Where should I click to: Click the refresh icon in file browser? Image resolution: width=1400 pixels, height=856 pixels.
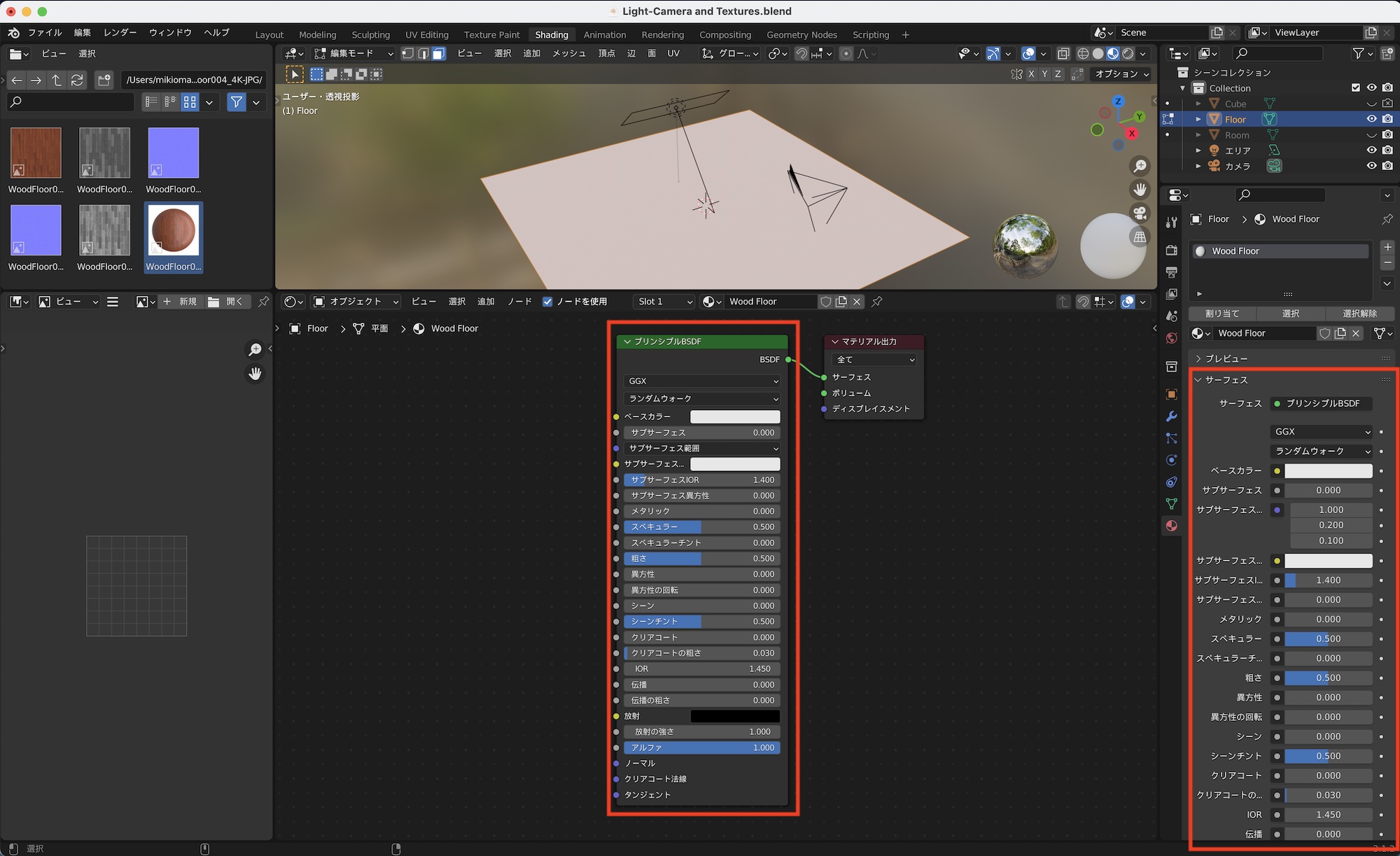[77, 80]
